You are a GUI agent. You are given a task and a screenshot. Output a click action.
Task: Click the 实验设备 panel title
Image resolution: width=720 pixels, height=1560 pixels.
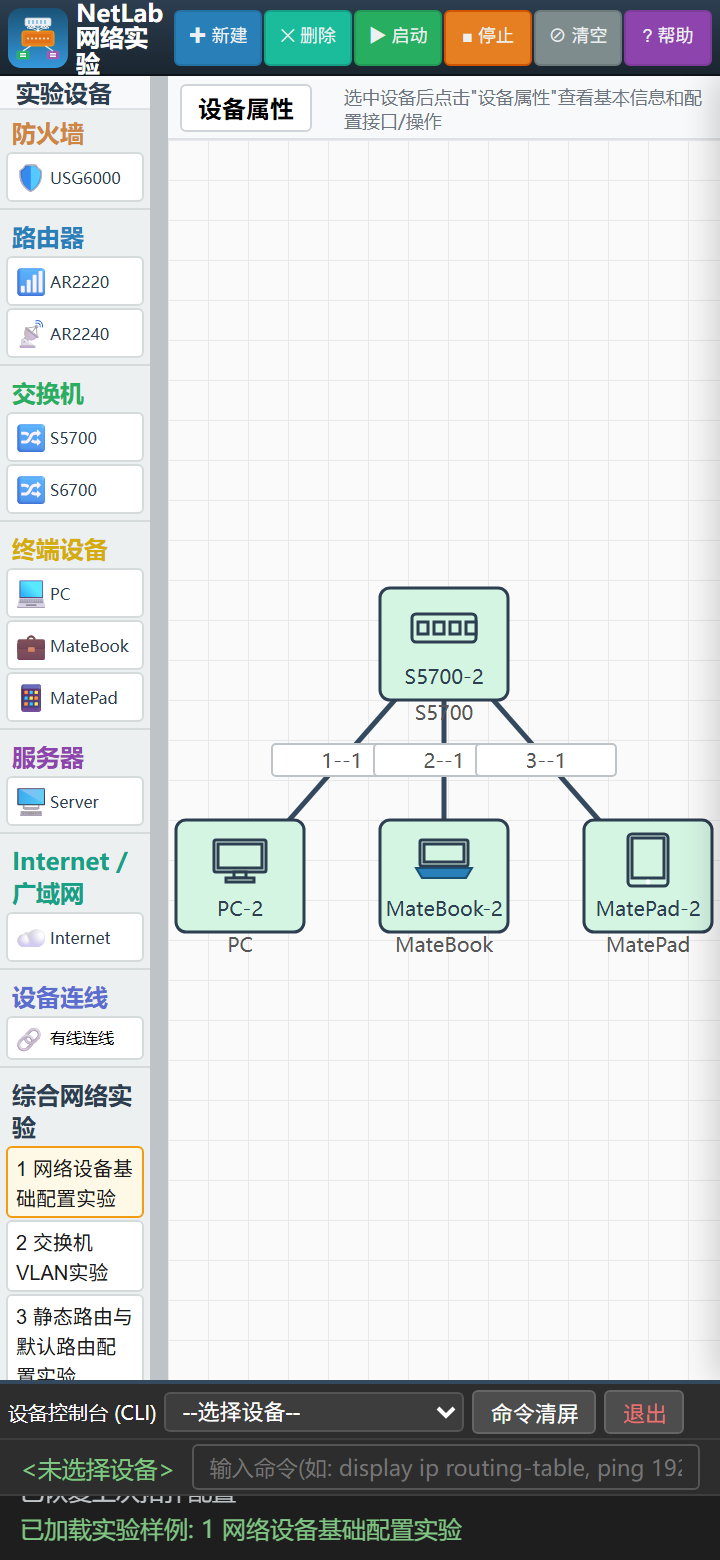[x=64, y=94]
